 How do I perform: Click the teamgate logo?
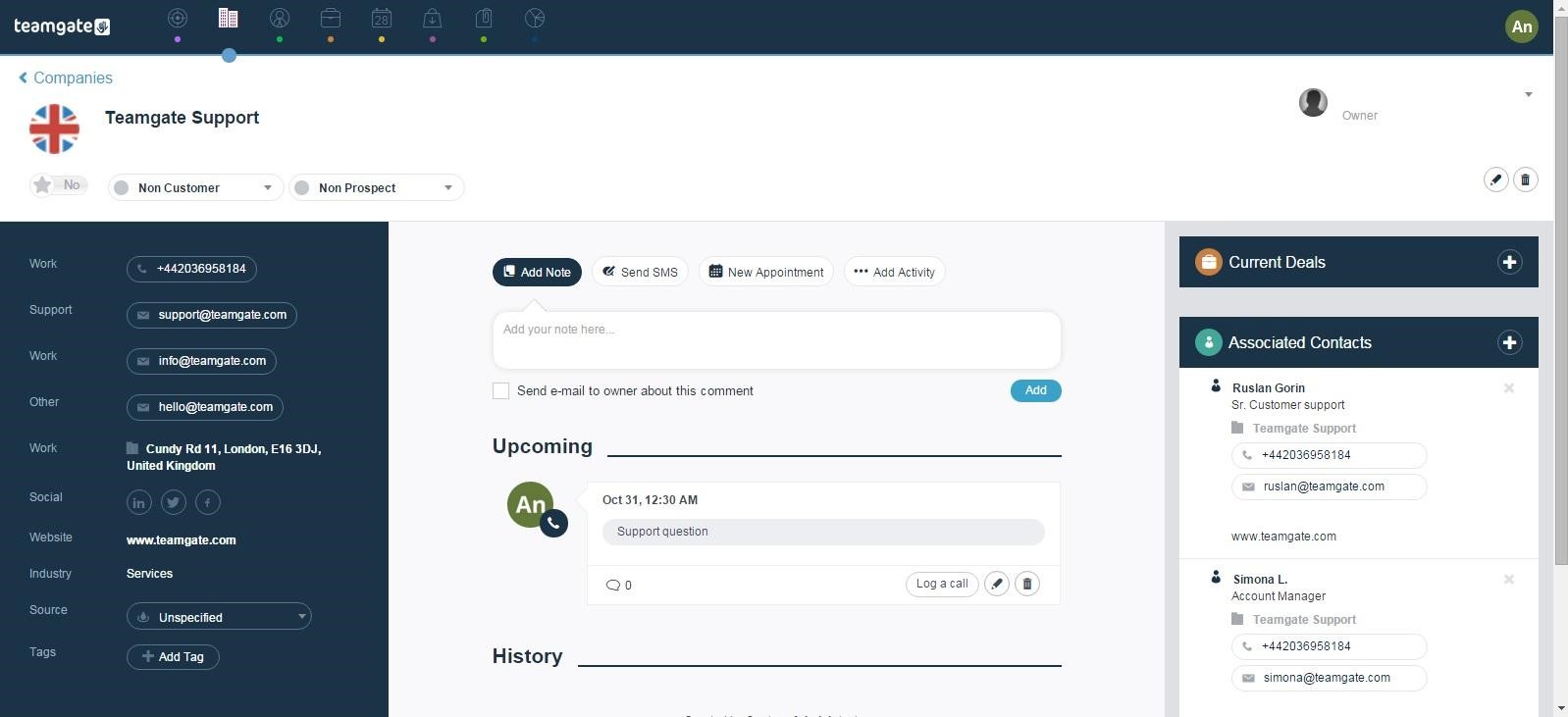(x=61, y=26)
